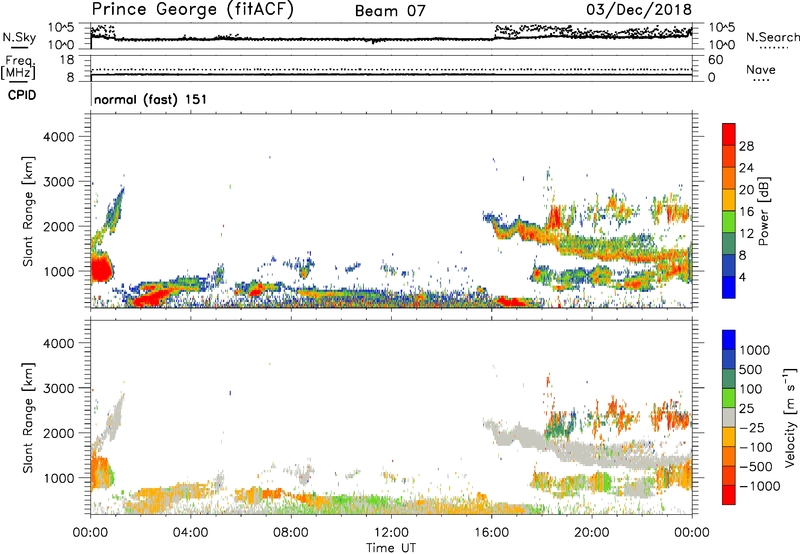Click the "4" label on the power colorbar
Image resolution: width=800 pixels, height=554 pixels.
pos(742,277)
